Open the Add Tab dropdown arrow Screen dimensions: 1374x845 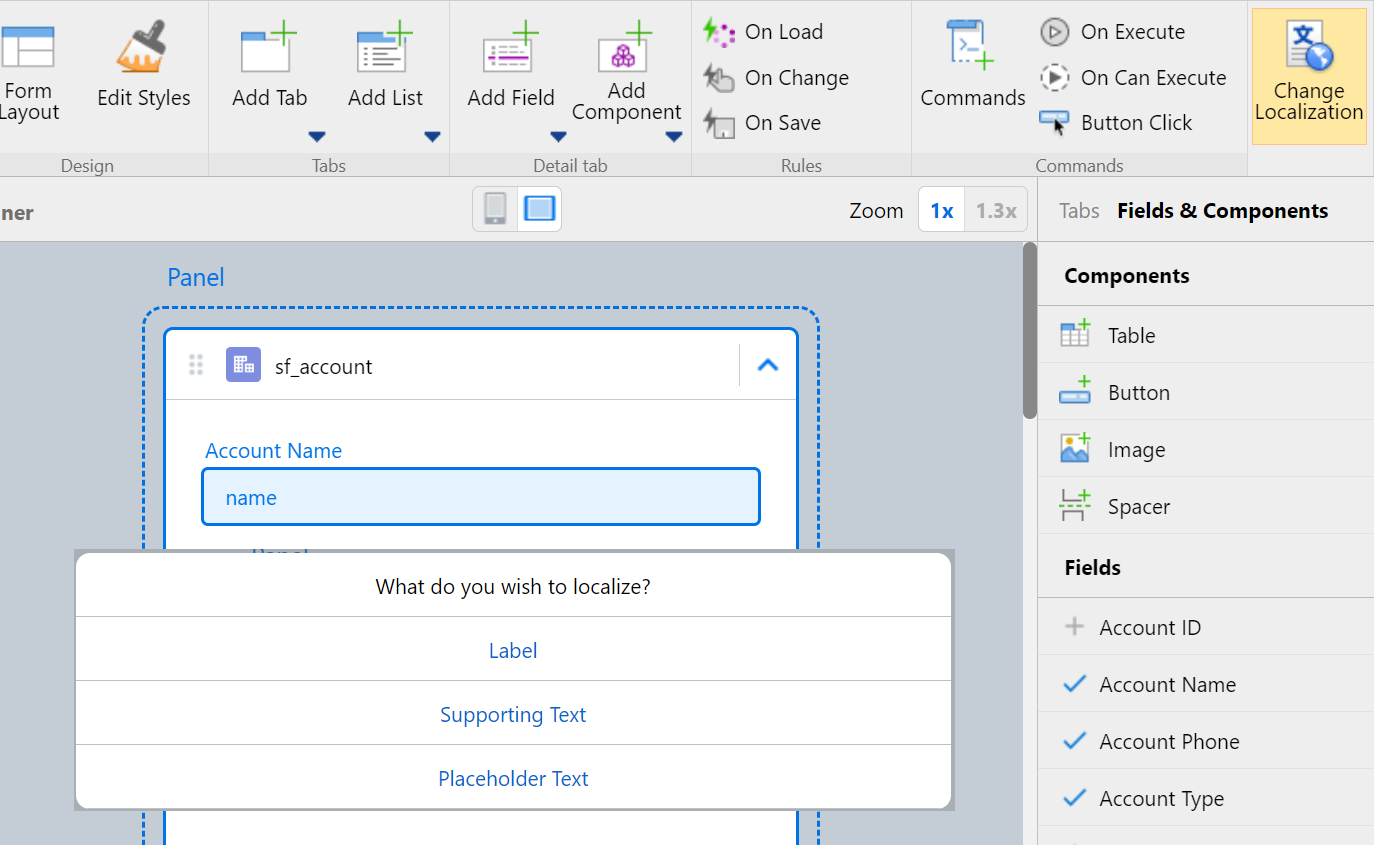pos(316,137)
